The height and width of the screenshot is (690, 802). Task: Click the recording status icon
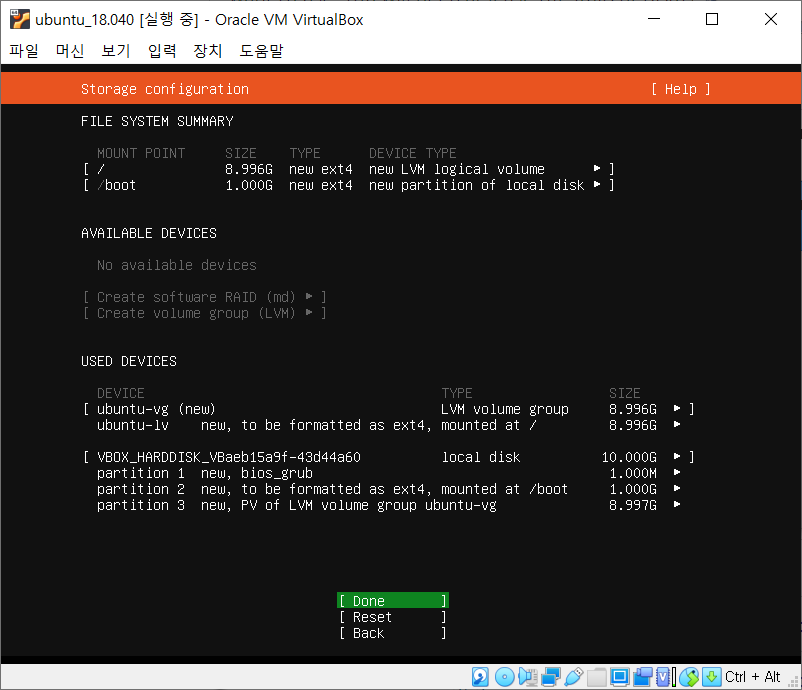(x=642, y=677)
